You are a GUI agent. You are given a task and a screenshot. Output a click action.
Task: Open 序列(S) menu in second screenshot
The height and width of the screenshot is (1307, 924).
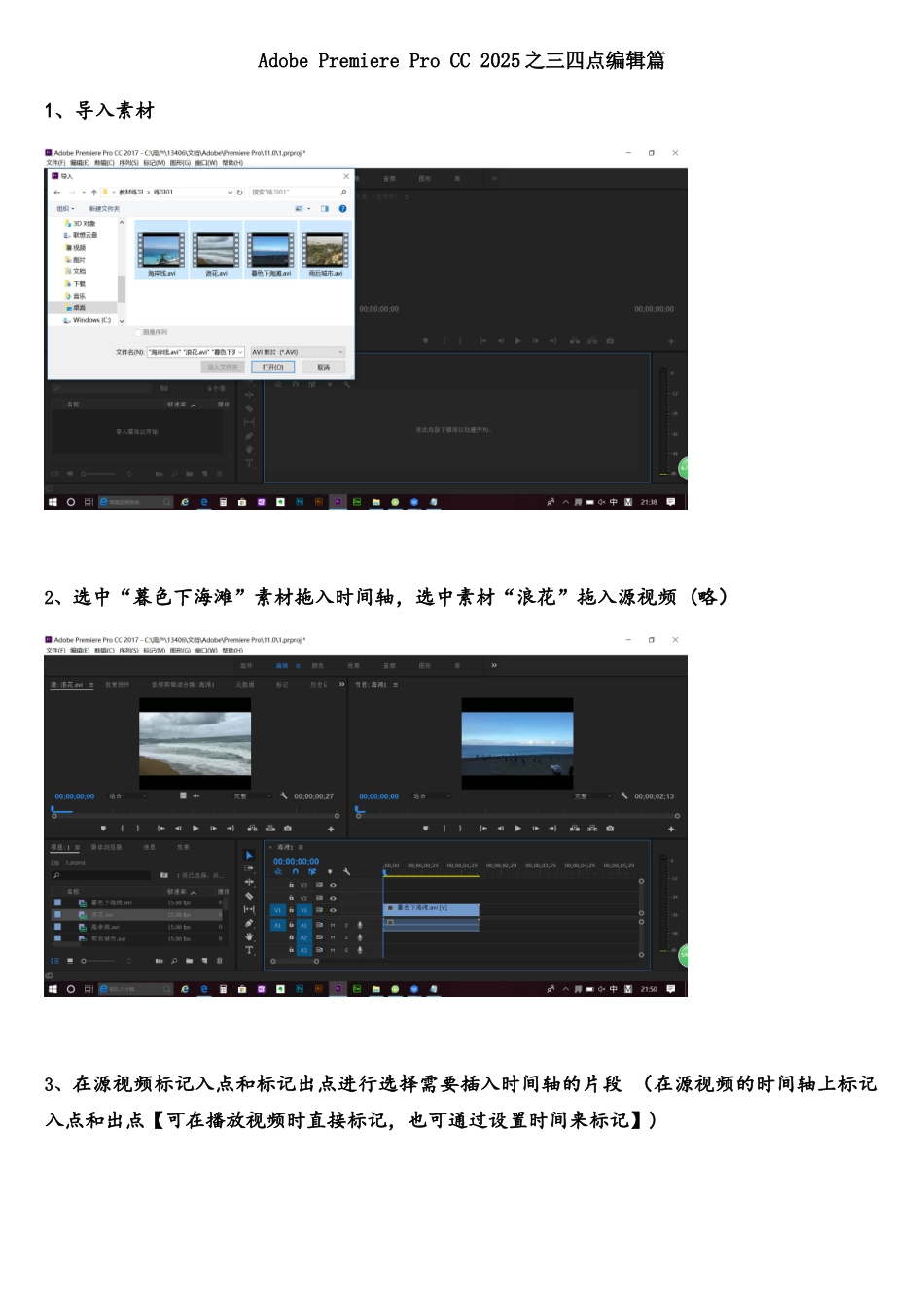(x=129, y=651)
